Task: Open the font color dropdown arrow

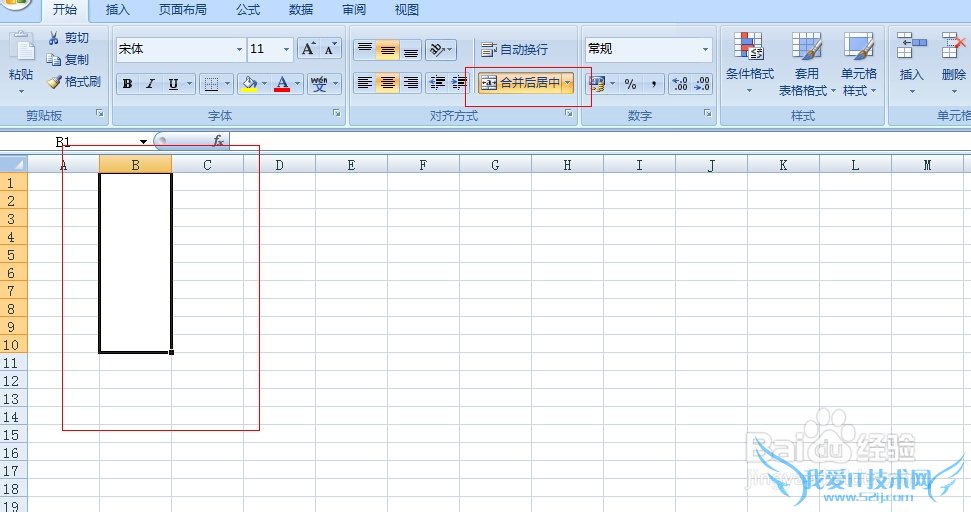Action: click(297, 84)
